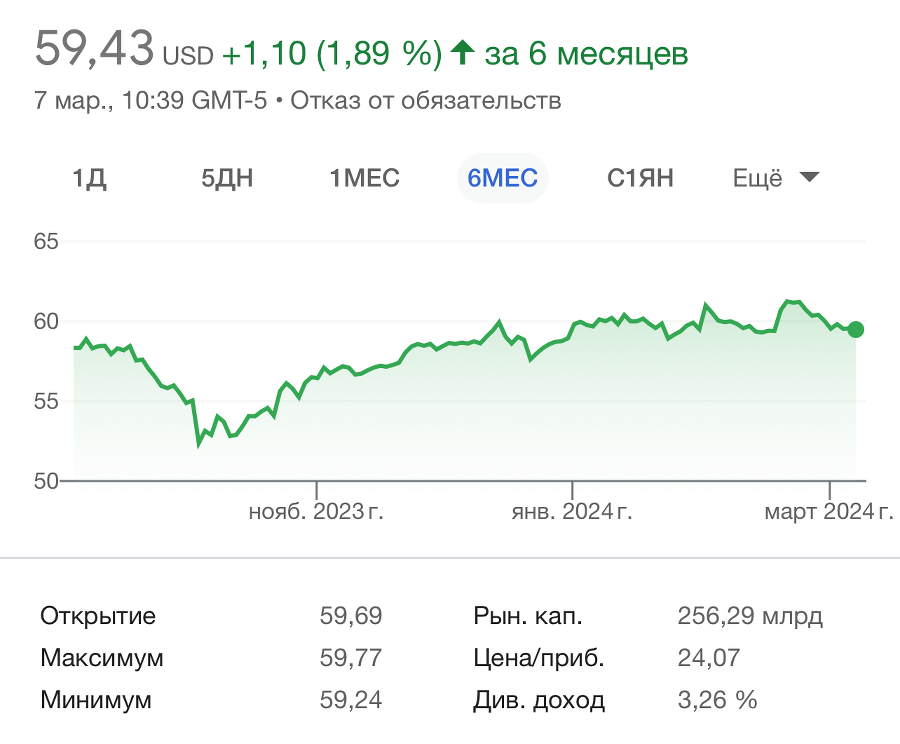Viewport: 900px width, 744px height.
Task: Click the green endpoint dot on the chart
Action: [x=855, y=328]
